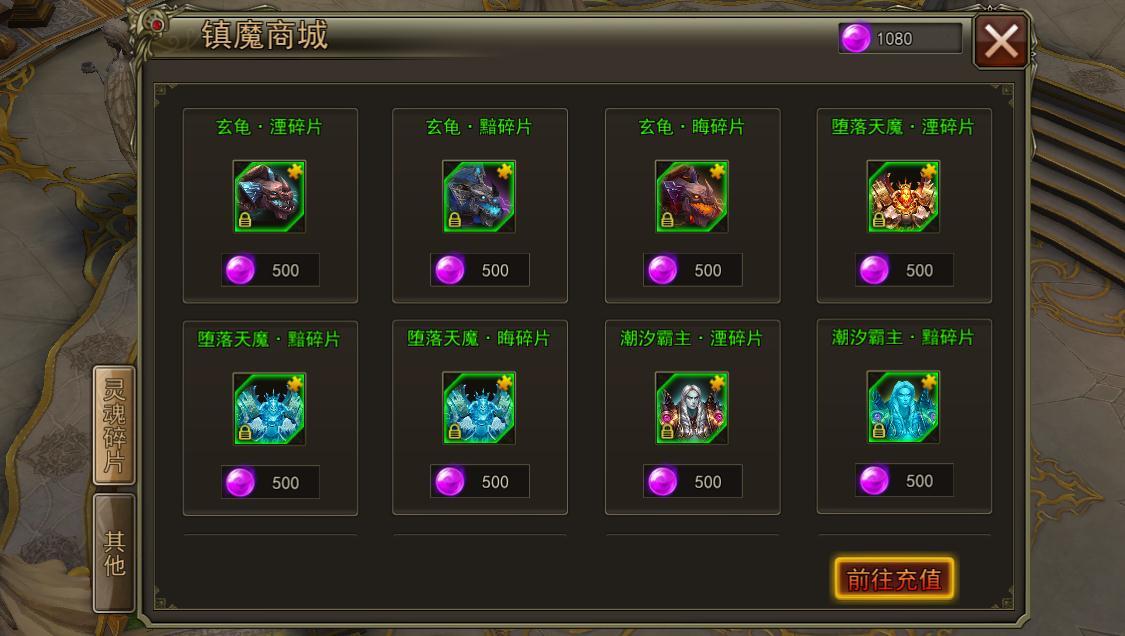
Task: Select the 堕落天魔·湮碎片 item icon
Action: click(x=903, y=196)
